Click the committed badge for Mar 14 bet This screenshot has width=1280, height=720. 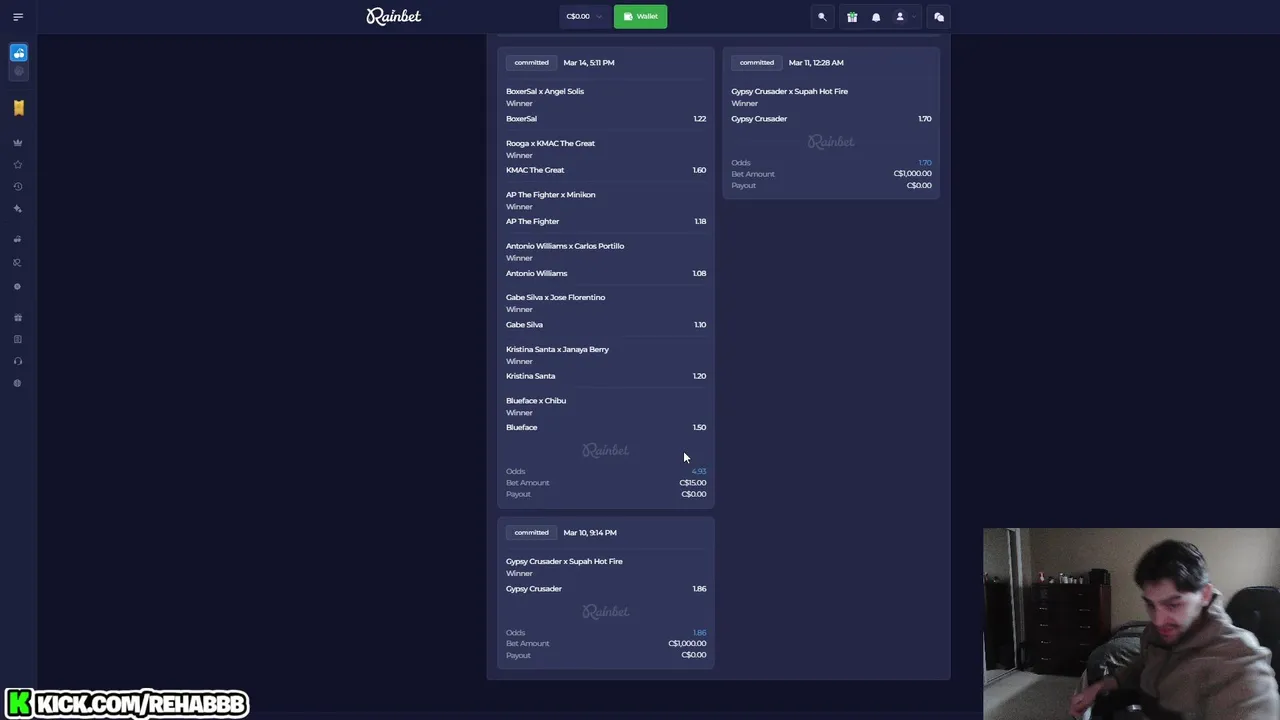[x=531, y=62]
